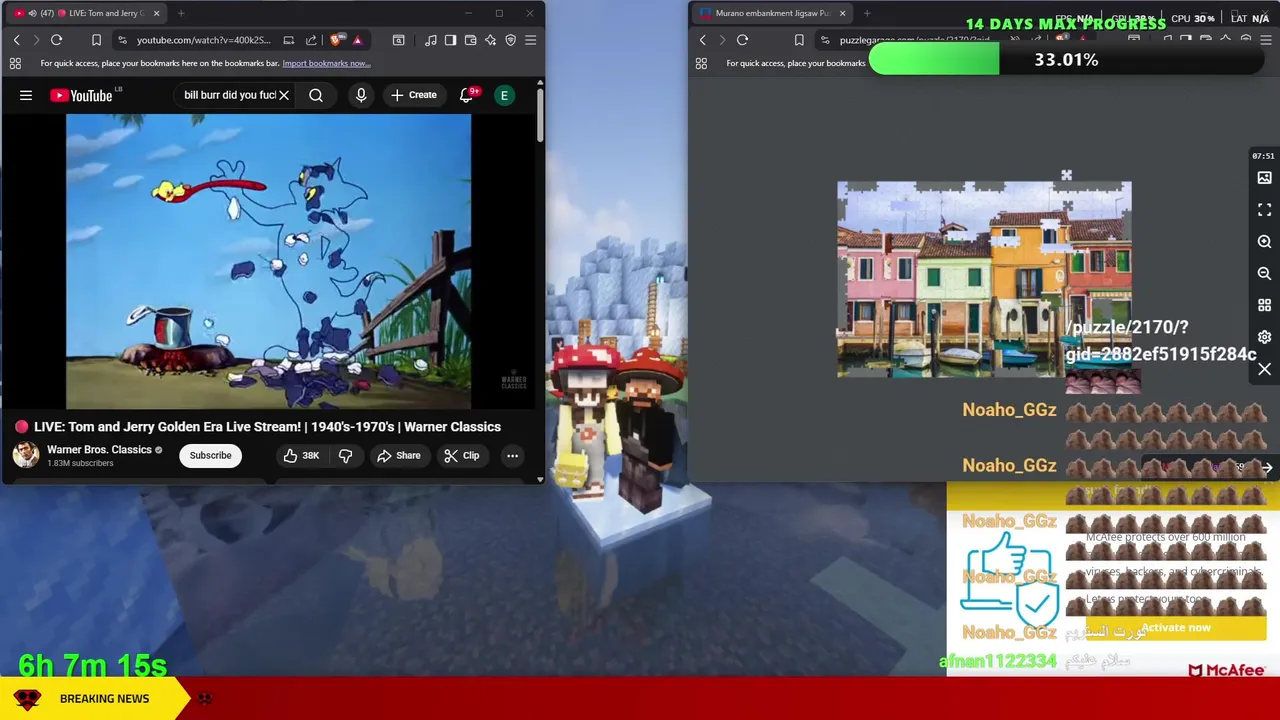The height and width of the screenshot is (720, 1280).
Task: Open bookmarks apps grid in puzzle window
Action: click(x=701, y=63)
